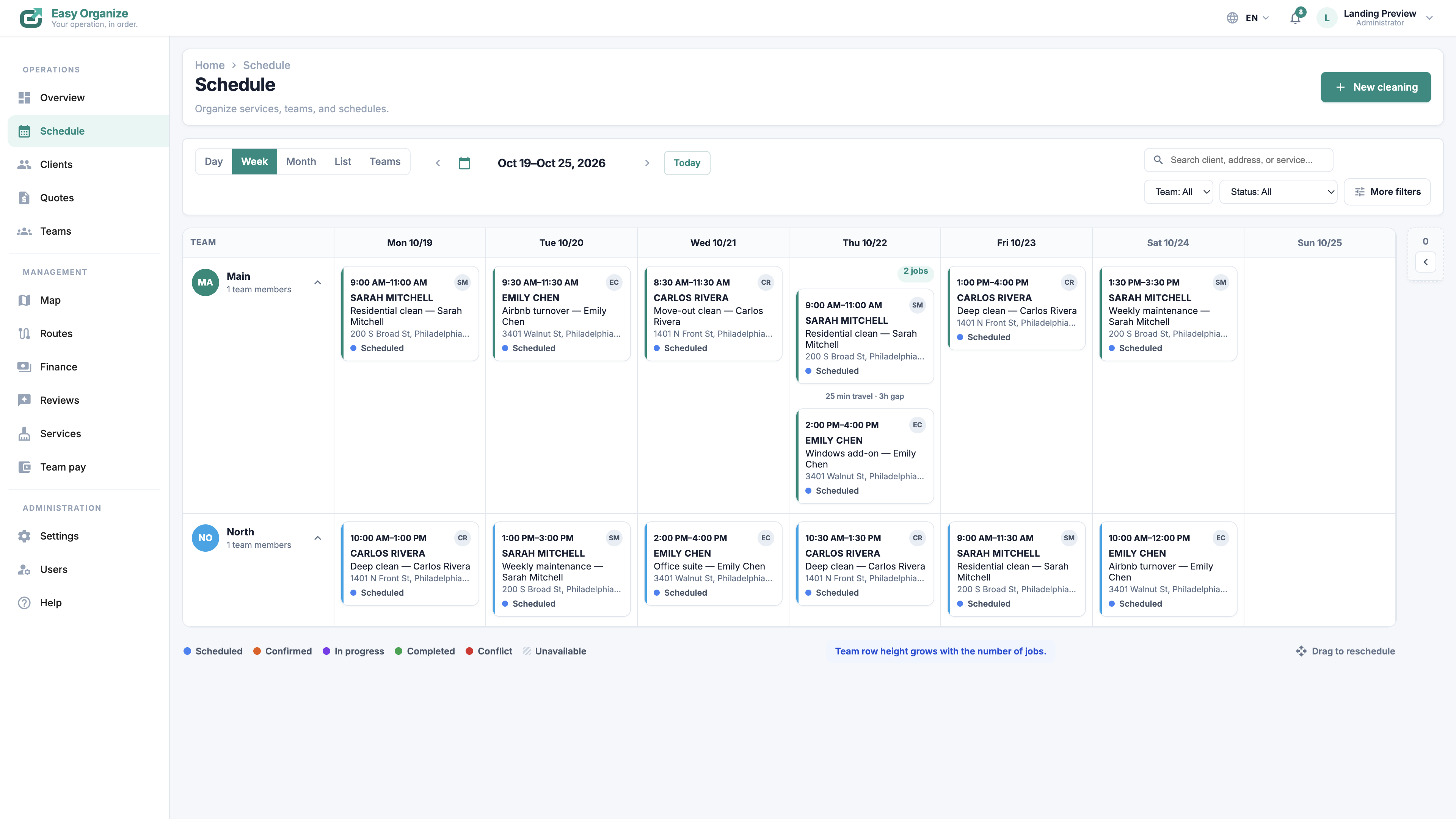Click the Scheduled legend blue dot
Viewport: 1456px width, 819px height.
(187, 651)
